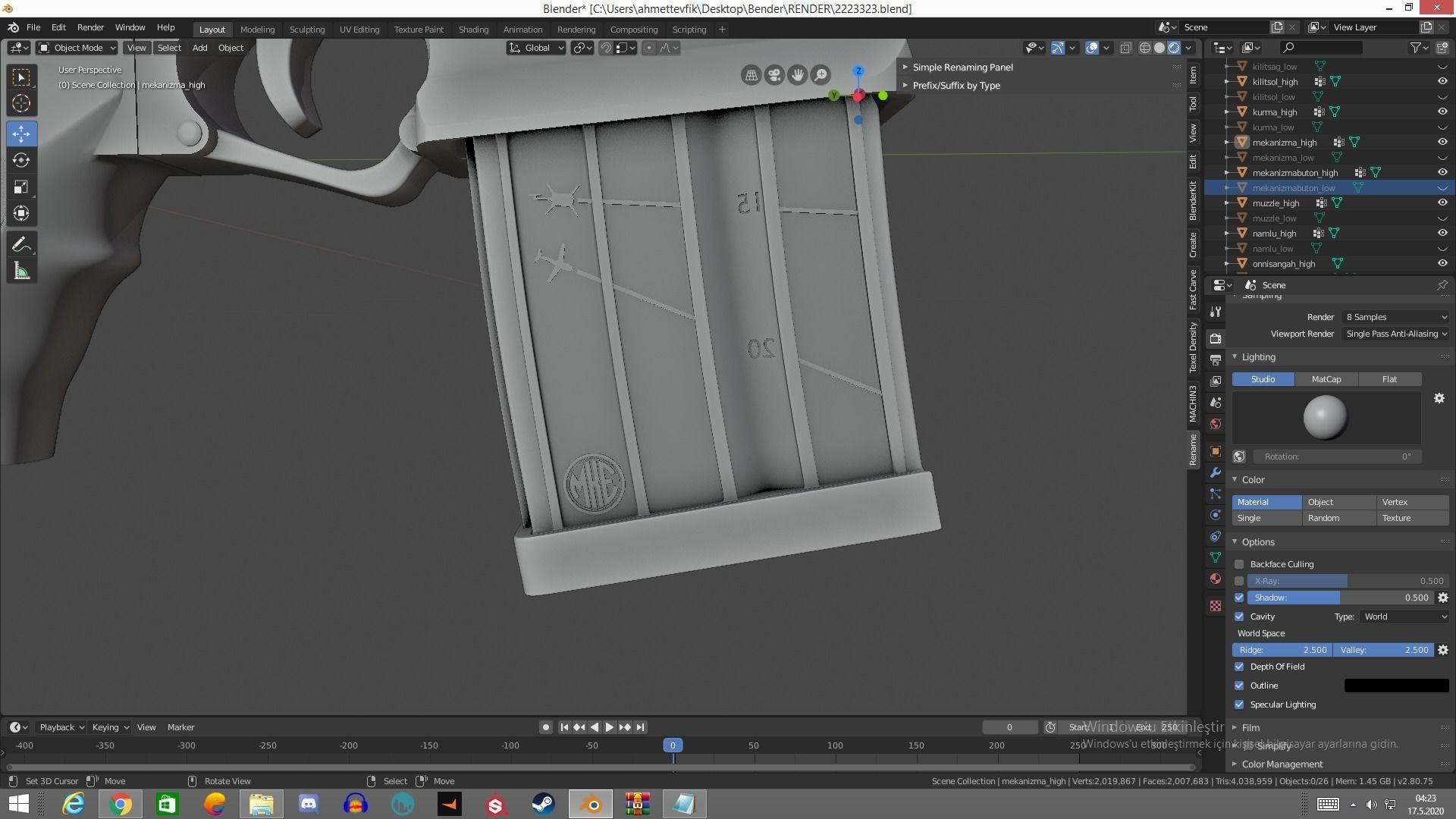The height and width of the screenshot is (819, 1456).
Task: Set color mode to Vertex
Action: coord(1412,502)
